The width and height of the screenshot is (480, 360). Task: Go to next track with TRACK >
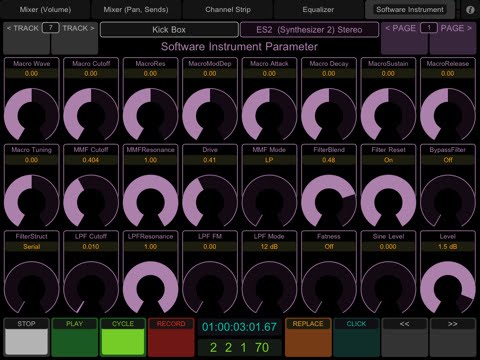(75, 38)
